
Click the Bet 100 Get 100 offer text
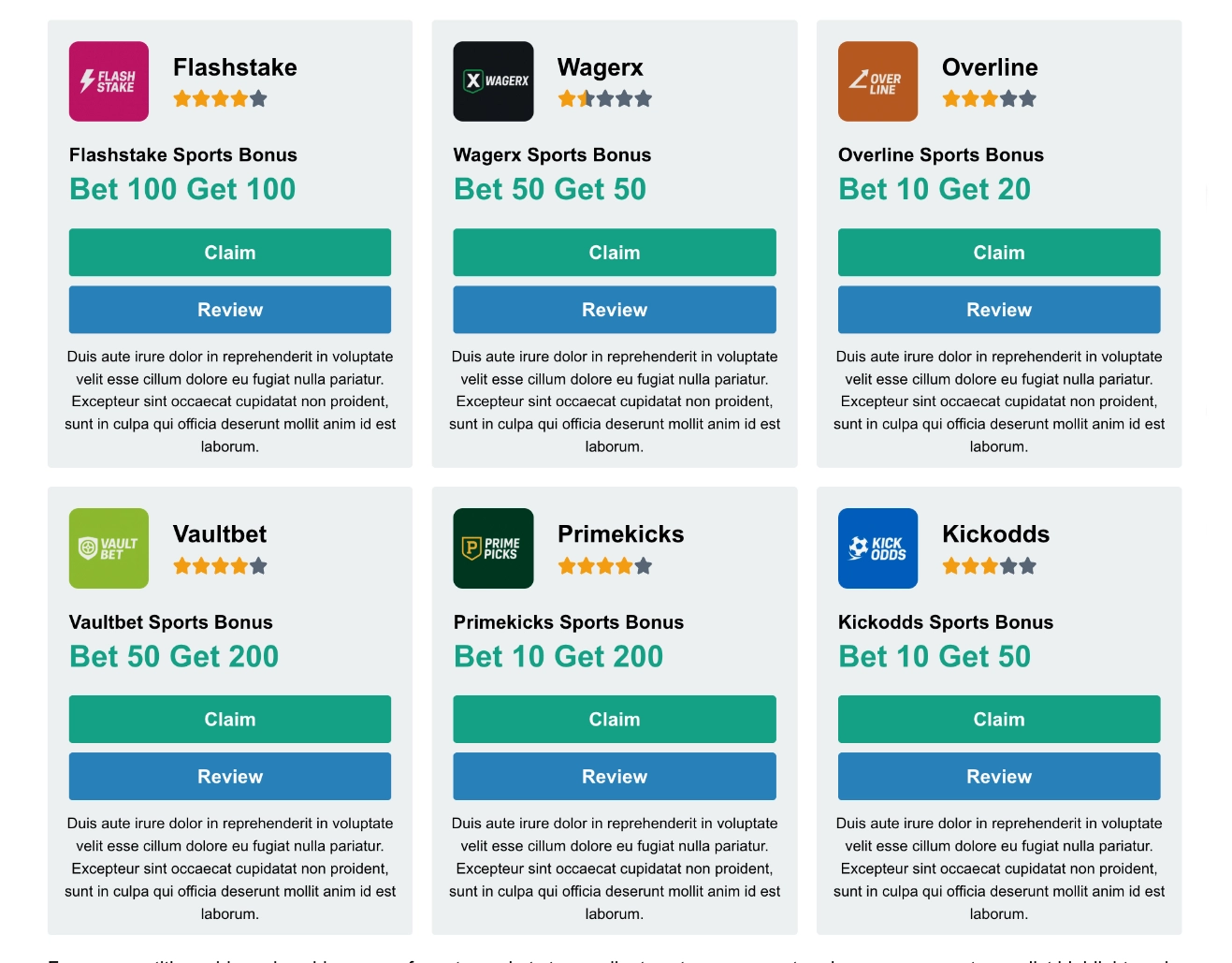182,189
